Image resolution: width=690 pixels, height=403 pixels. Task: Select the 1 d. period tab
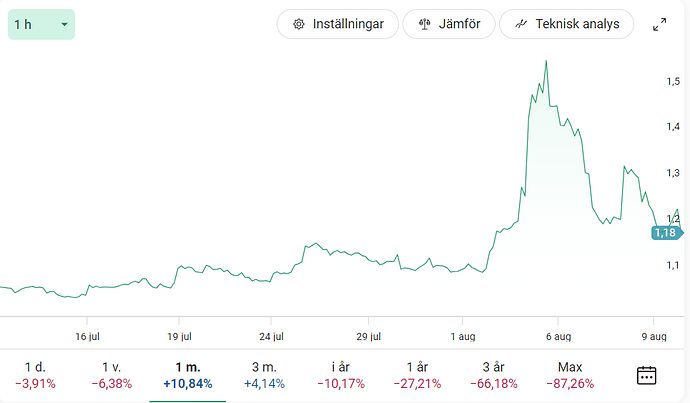tap(35, 374)
